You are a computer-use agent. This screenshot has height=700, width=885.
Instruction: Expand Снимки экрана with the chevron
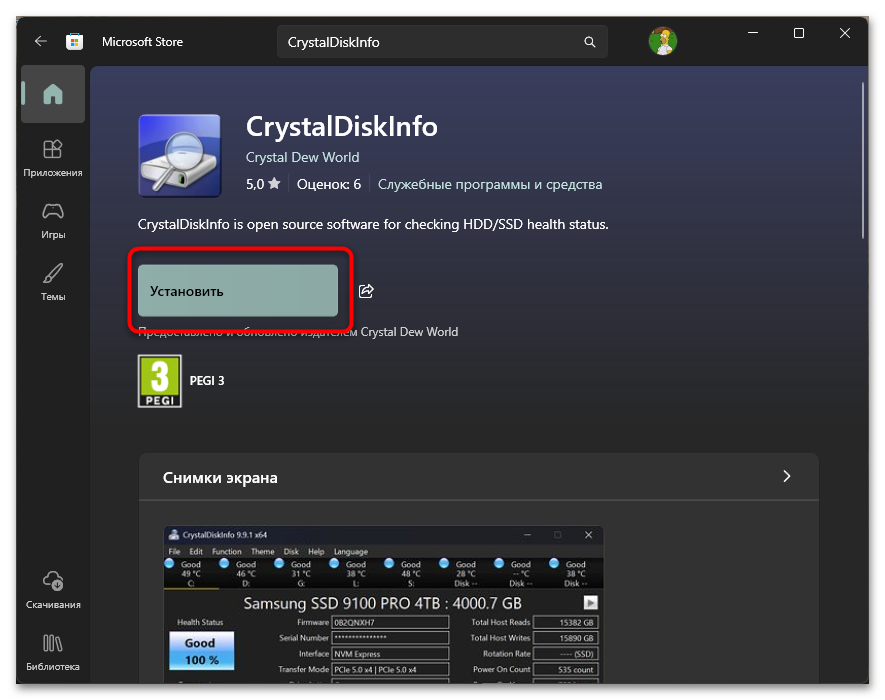[x=787, y=476]
